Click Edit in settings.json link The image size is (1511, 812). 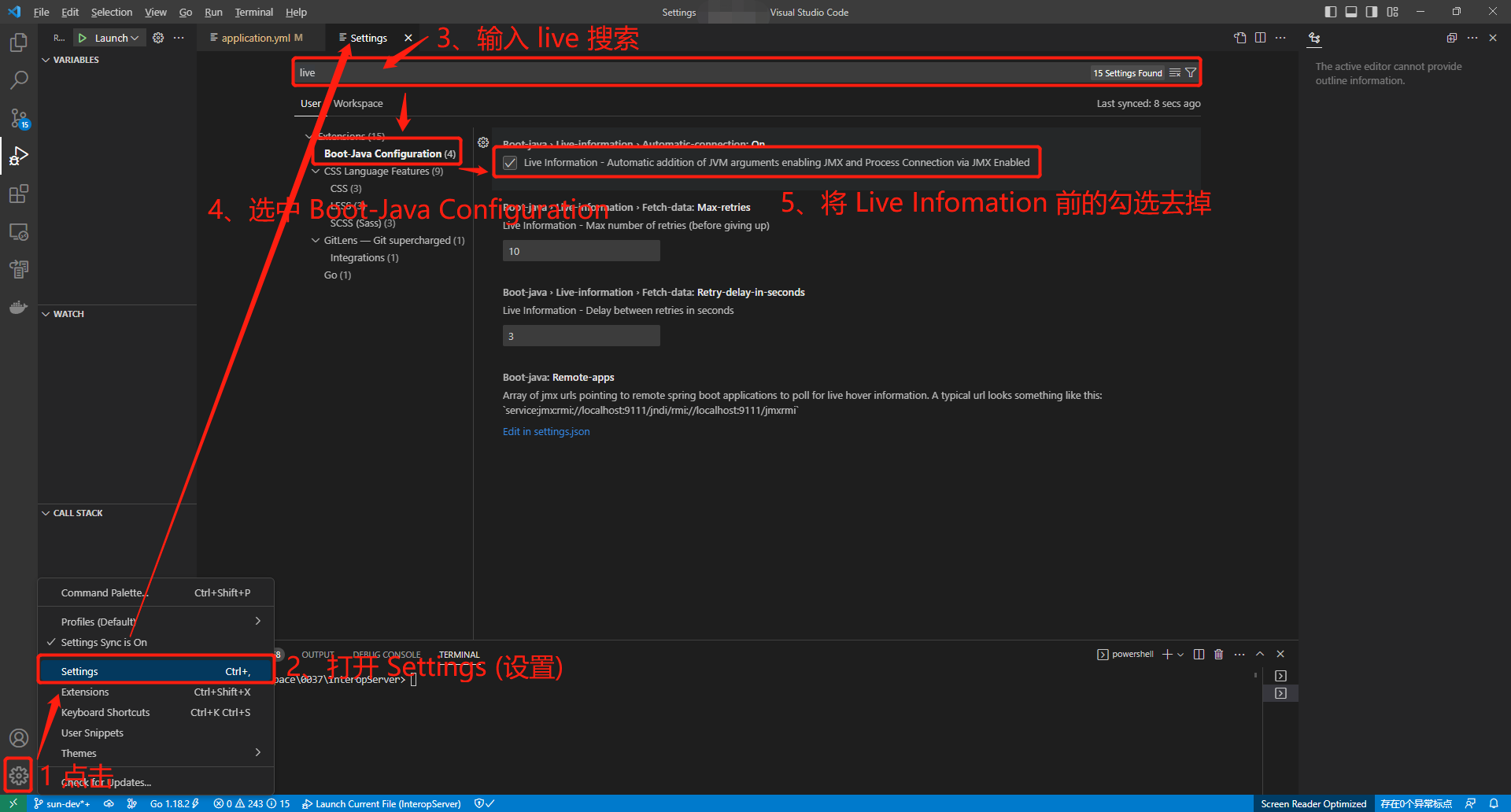coord(546,431)
